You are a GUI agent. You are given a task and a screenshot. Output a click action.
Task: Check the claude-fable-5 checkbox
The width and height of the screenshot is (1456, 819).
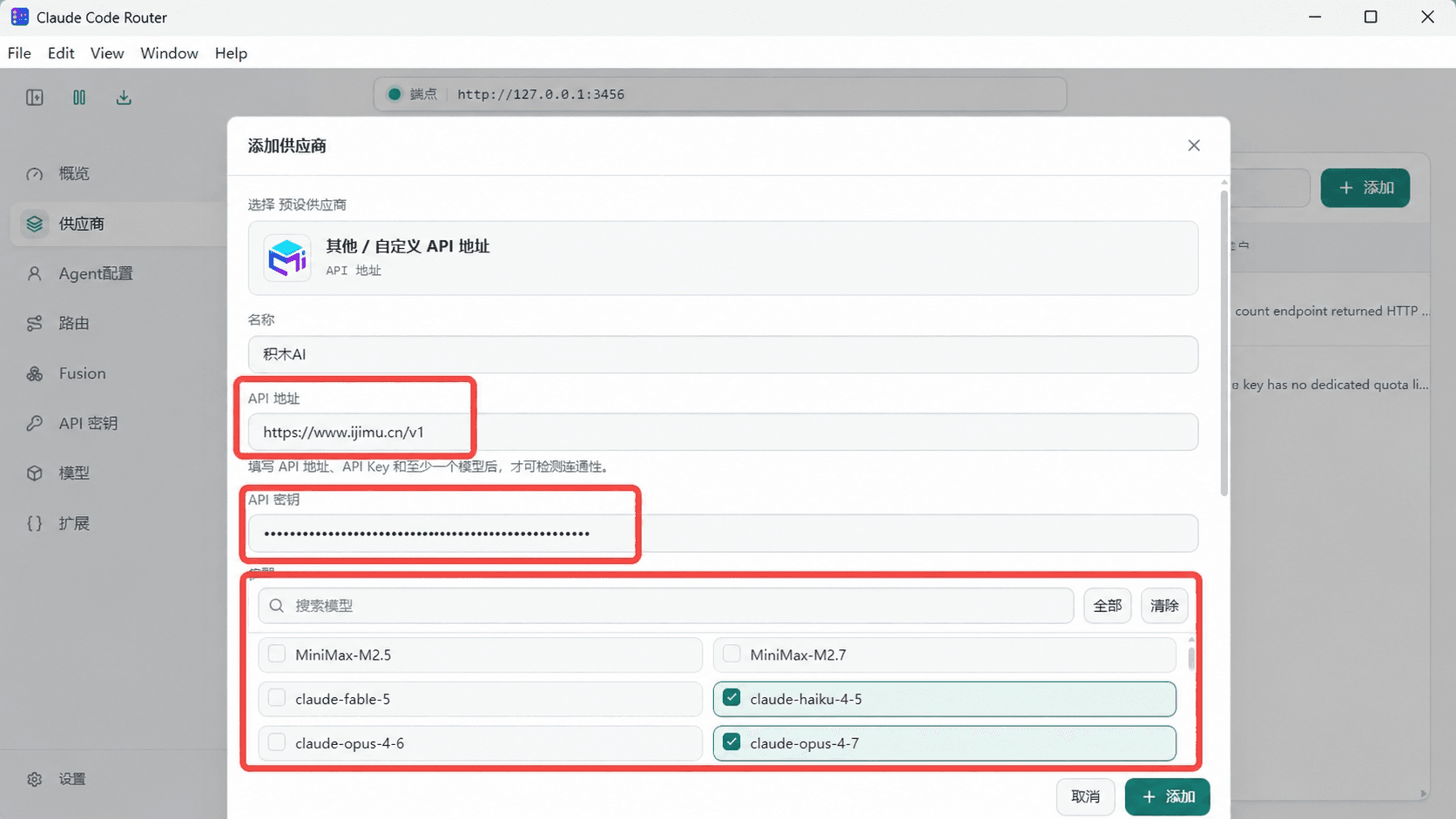277,698
